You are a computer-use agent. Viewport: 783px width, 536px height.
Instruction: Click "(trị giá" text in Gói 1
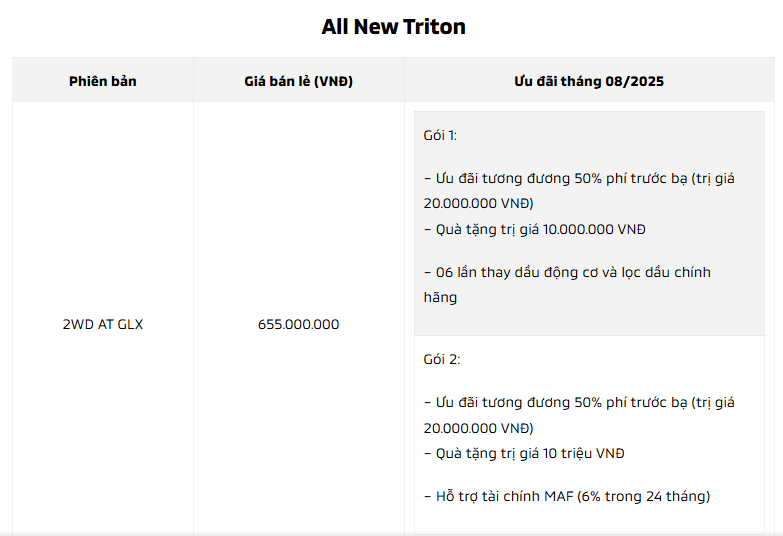pyautogui.click(x=712, y=179)
